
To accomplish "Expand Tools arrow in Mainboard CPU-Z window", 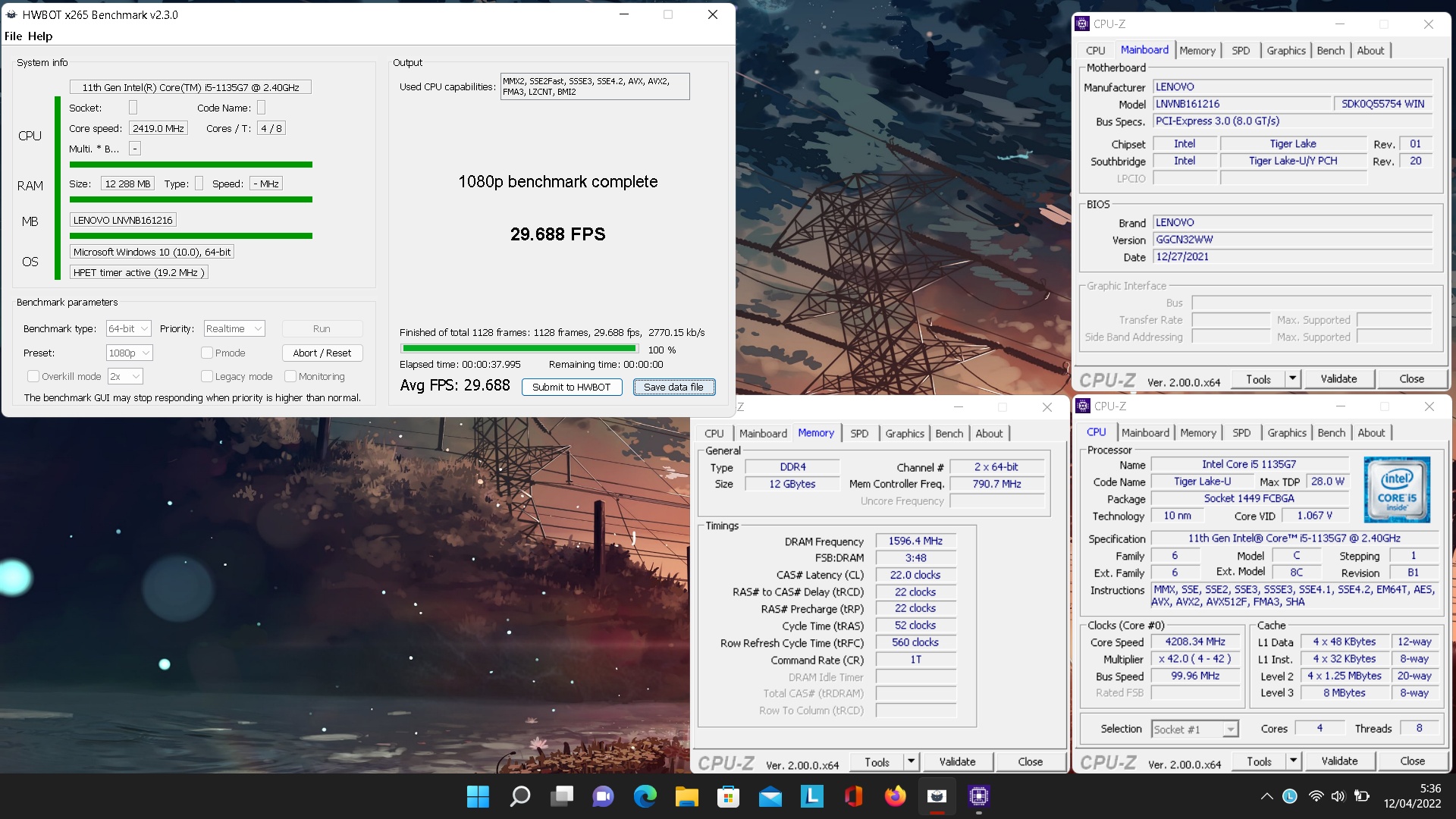I will (x=1293, y=378).
